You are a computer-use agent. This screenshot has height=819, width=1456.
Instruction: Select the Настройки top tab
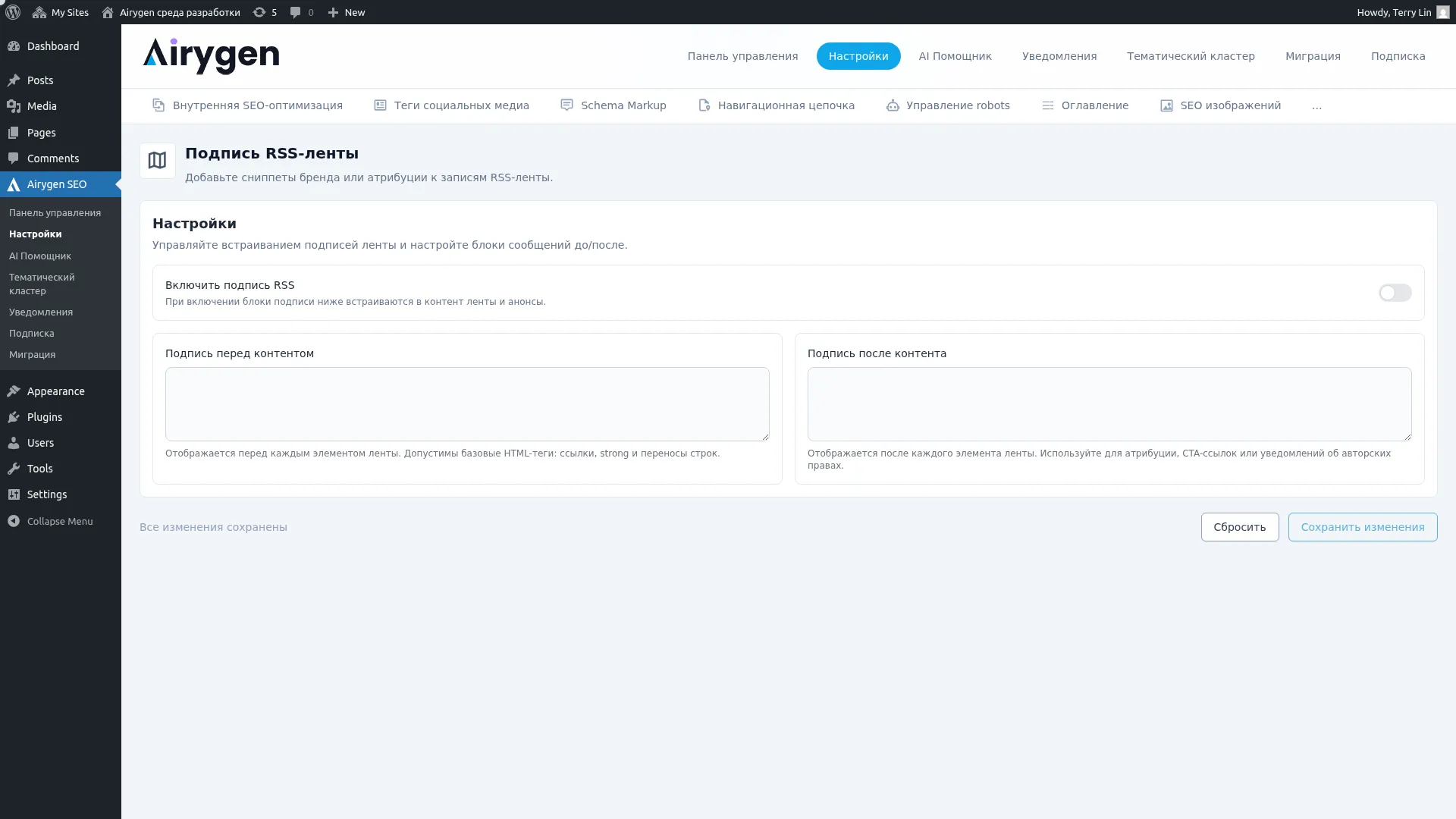point(858,56)
